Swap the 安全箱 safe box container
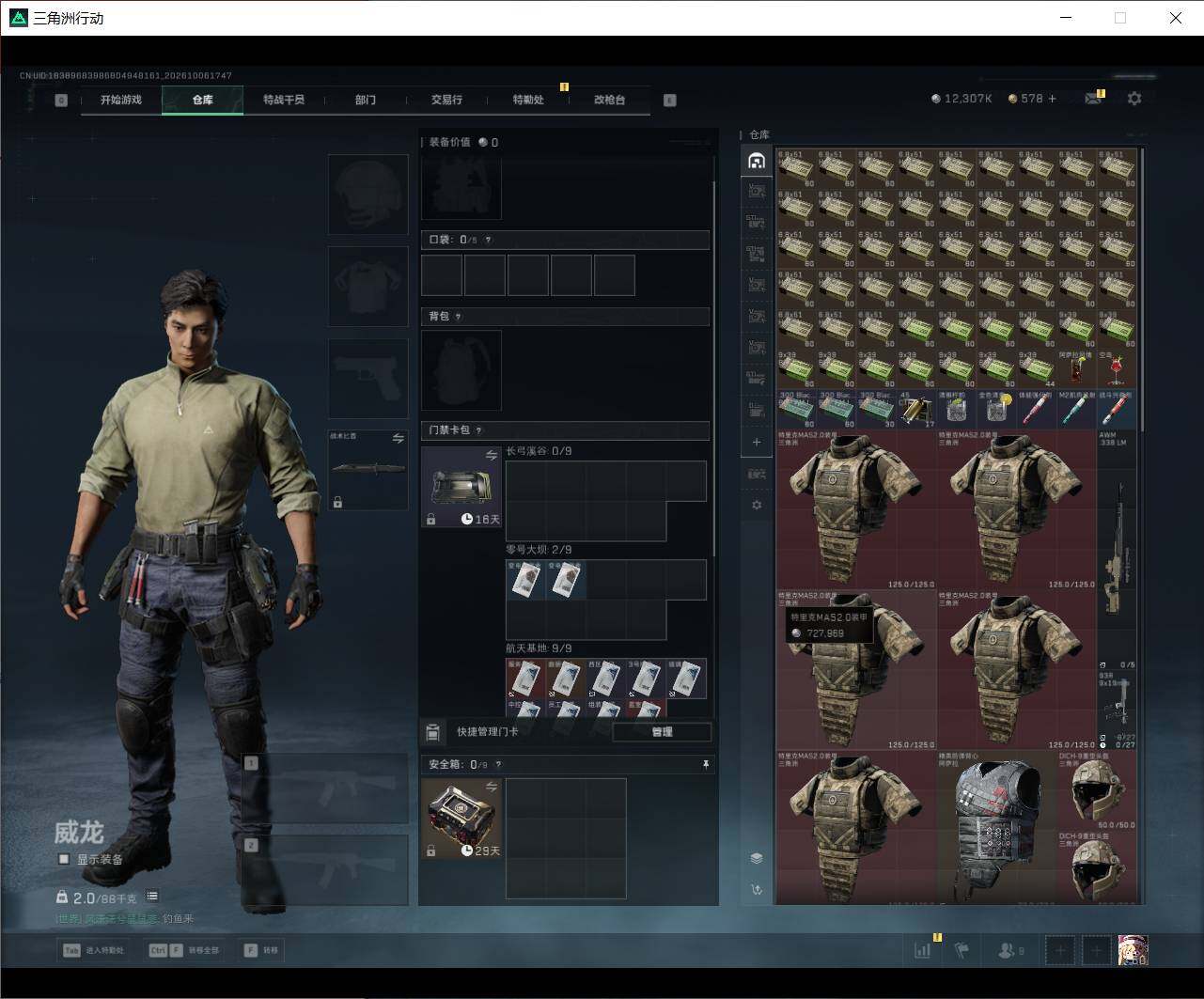This screenshot has height=999, width=1204. [492, 787]
